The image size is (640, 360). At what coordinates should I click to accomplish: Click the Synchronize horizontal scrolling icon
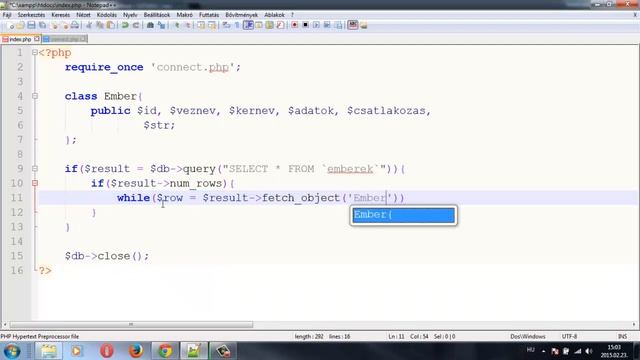[x=212, y=25]
